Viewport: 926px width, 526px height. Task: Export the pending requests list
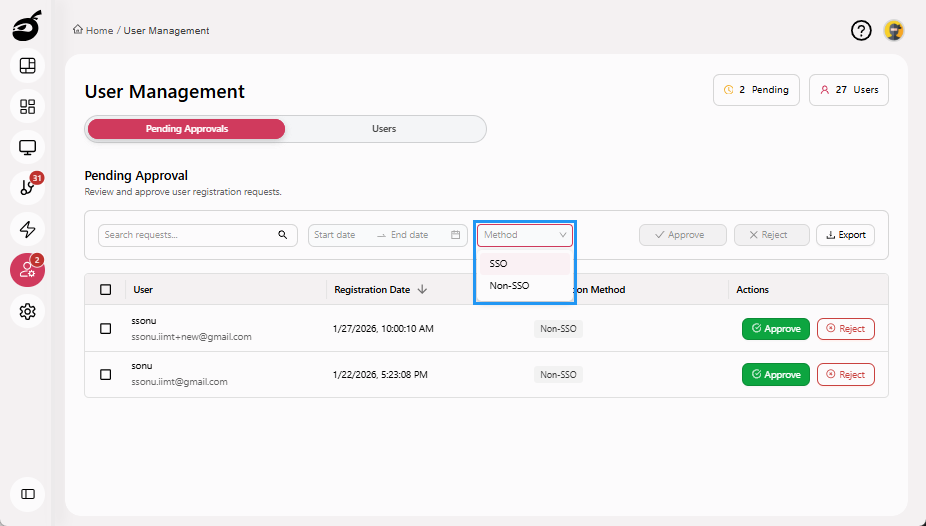[845, 234]
